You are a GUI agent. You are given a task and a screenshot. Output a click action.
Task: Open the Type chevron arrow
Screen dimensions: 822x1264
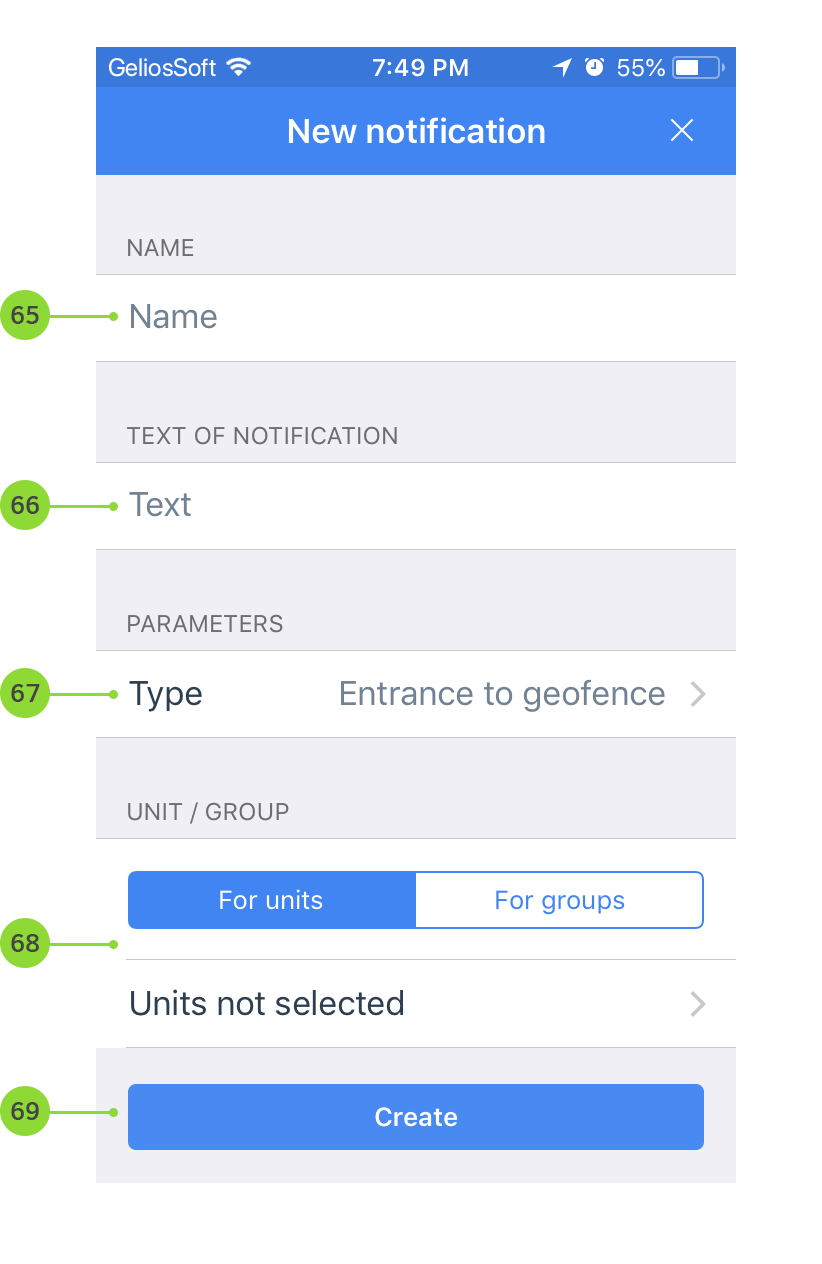tap(698, 694)
